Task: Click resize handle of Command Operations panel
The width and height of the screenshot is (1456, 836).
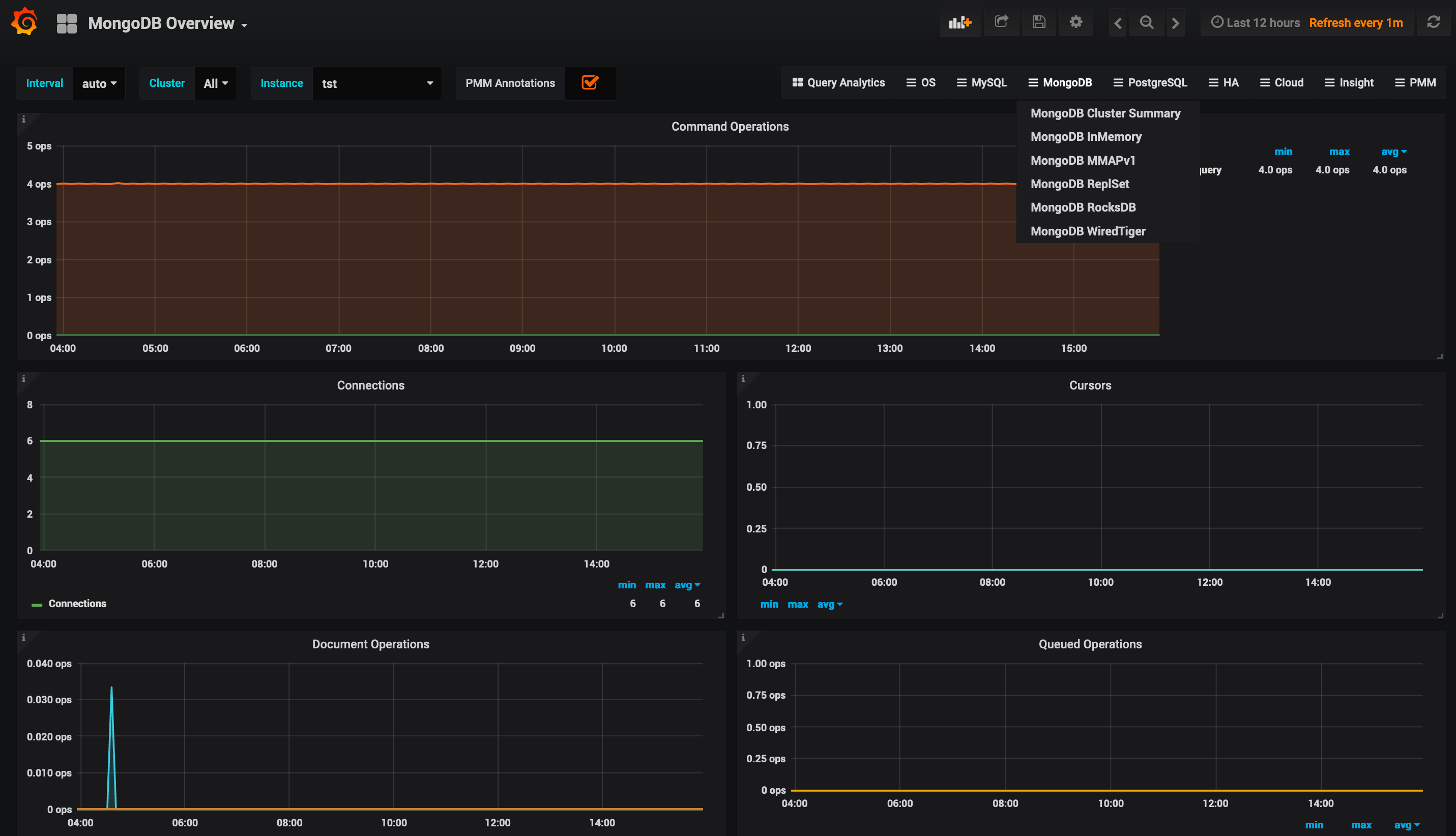Action: tap(1441, 356)
